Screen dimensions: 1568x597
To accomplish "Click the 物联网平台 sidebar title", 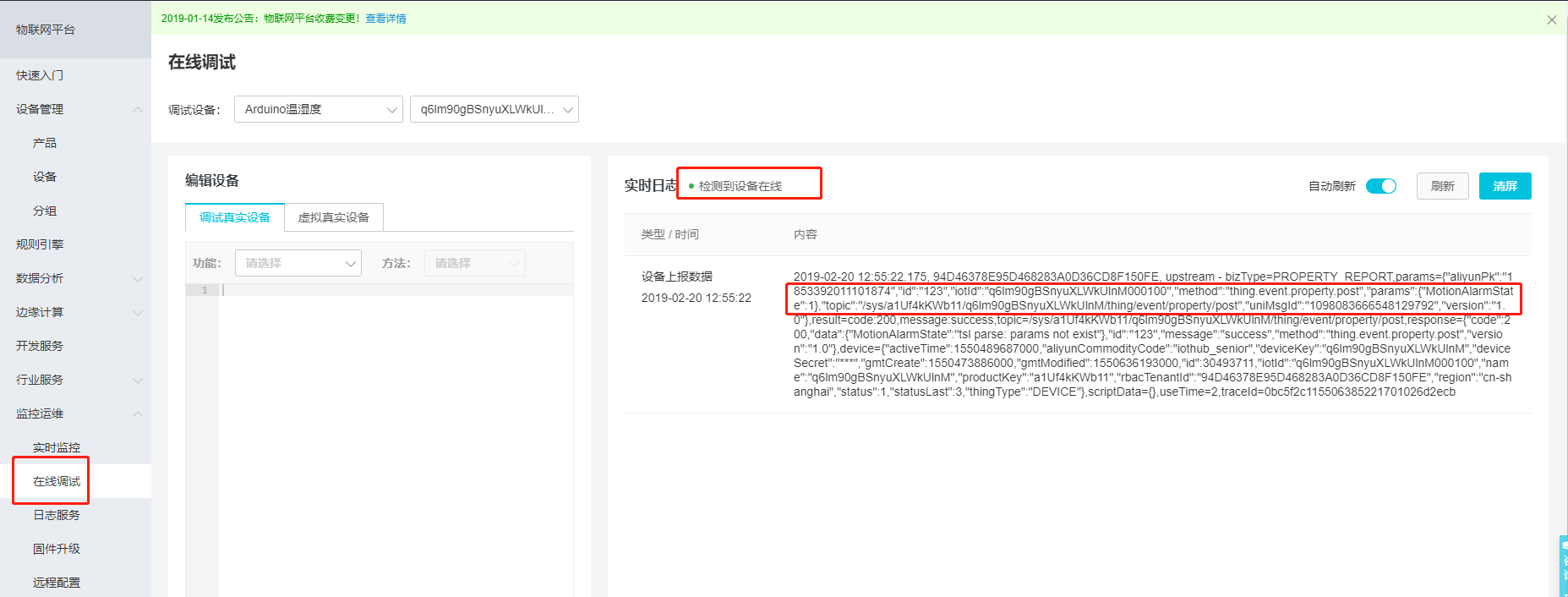I will [46, 30].
